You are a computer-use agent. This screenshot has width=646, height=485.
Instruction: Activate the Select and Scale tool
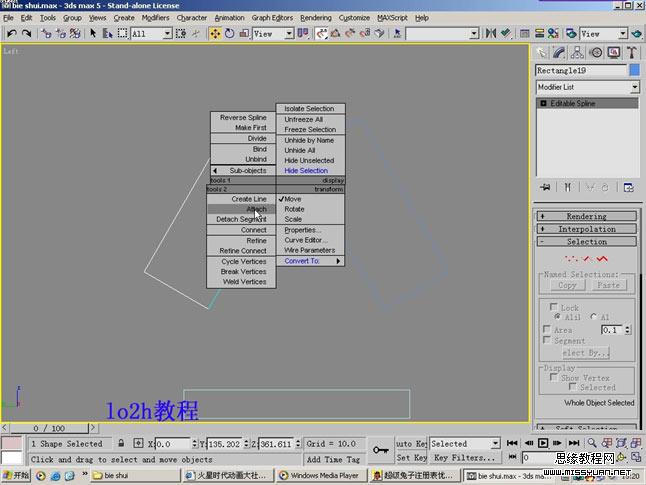pos(244,33)
